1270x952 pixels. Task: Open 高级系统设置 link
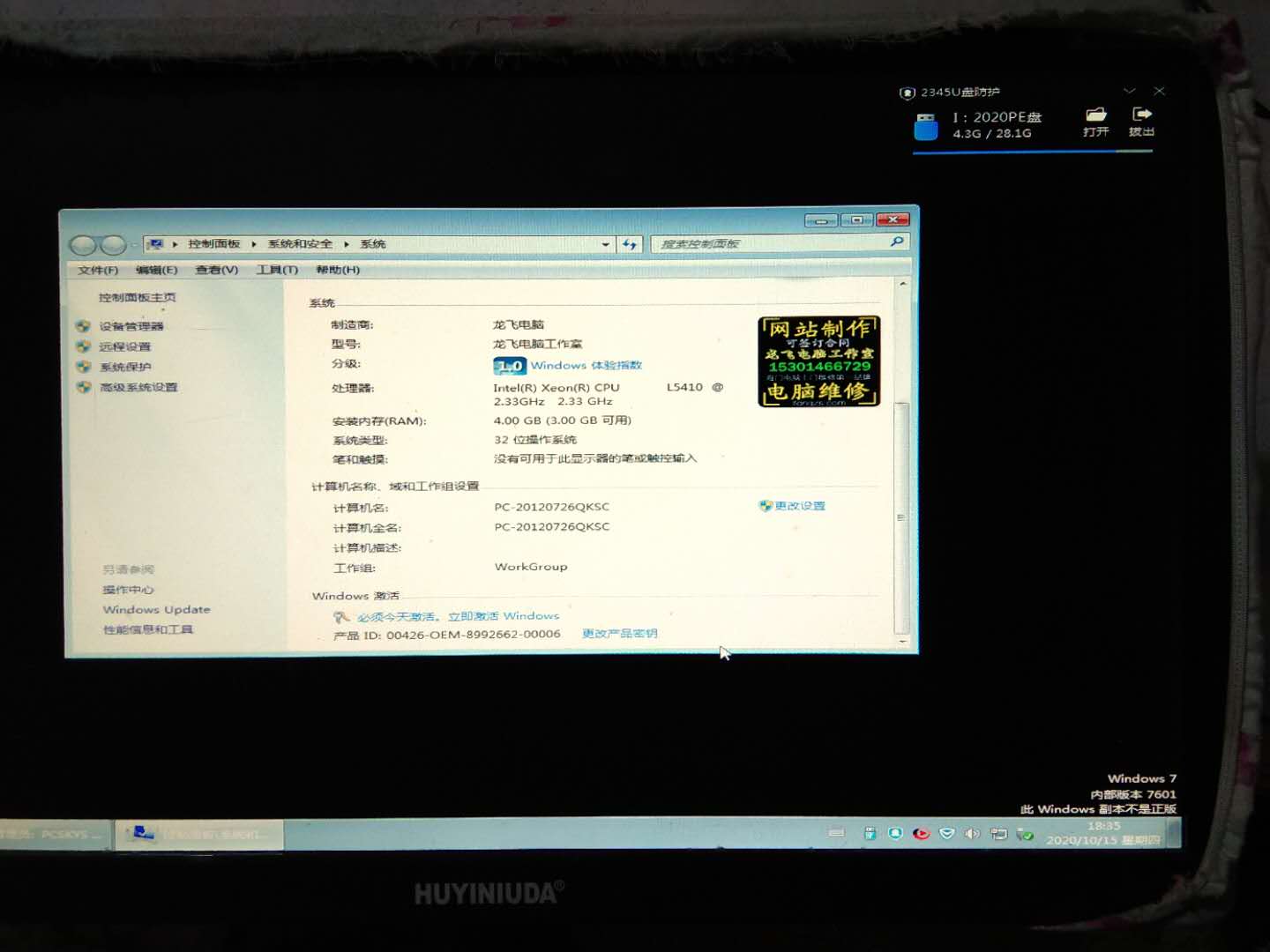pyautogui.click(x=138, y=387)
